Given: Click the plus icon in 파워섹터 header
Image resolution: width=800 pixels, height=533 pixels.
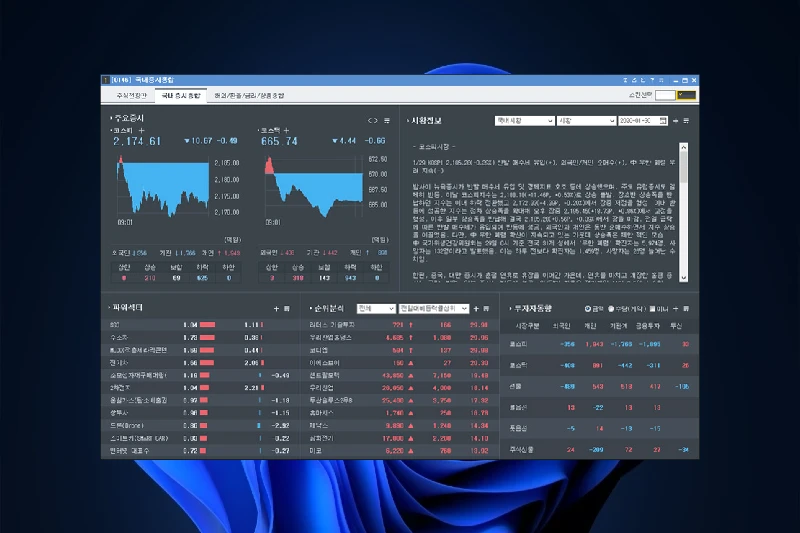Looking at the screenshot, I should pyautogui.click(x=276, y=309).
